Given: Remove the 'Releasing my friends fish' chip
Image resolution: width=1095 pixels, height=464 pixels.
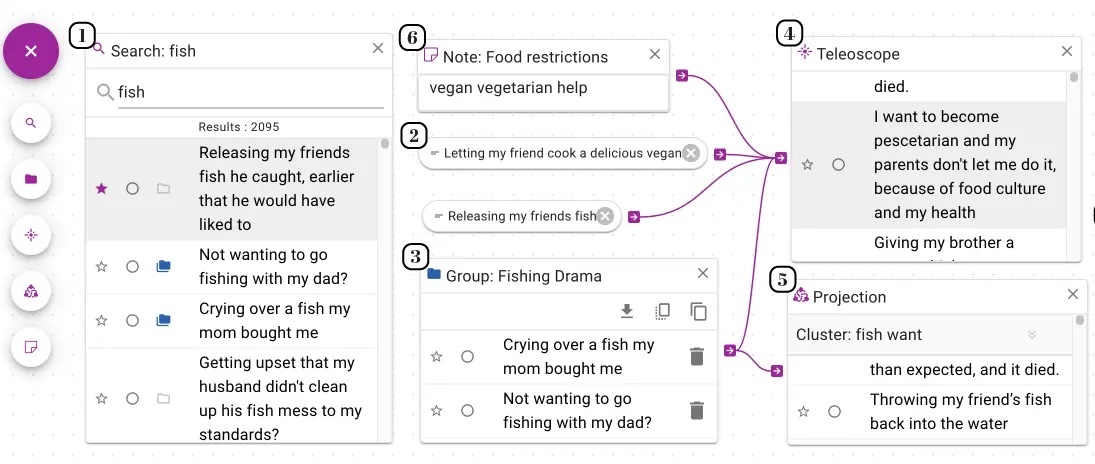Looking at the screenshot, I should 605,217.
